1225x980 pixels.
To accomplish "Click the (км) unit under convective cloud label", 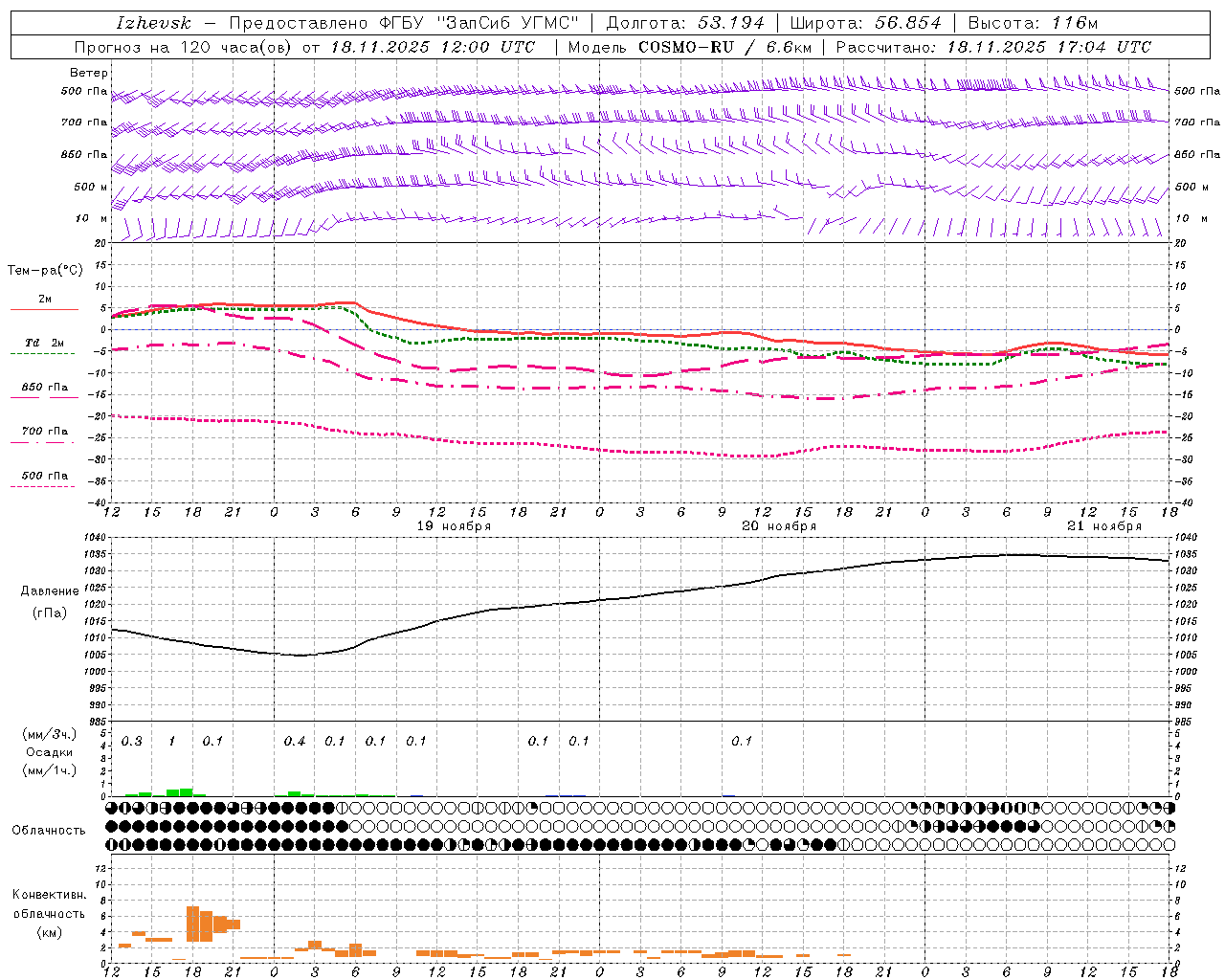I will pyautogui.click(x=49, y=932).
